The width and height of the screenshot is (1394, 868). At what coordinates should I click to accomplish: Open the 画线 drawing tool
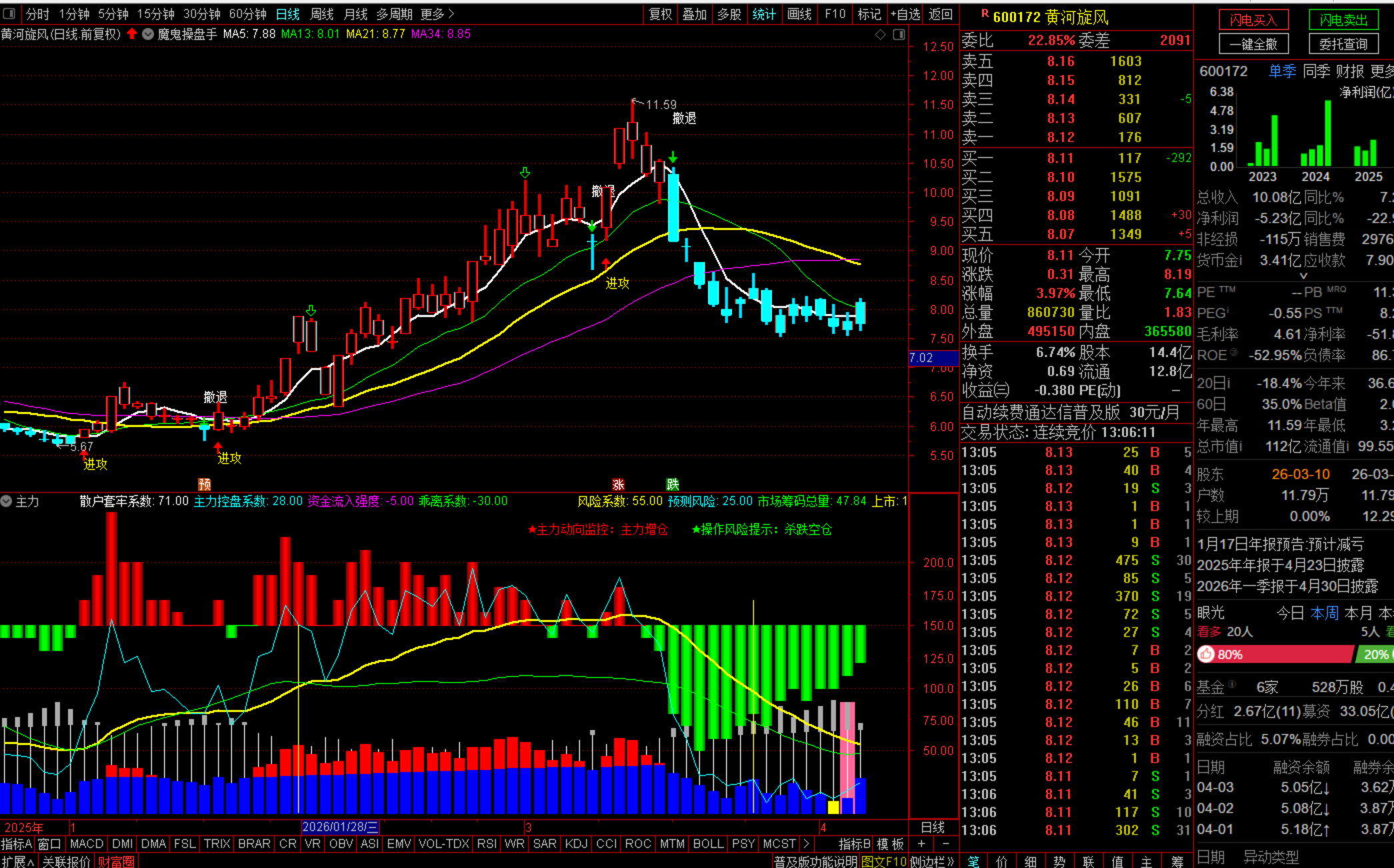coord(799,14)
